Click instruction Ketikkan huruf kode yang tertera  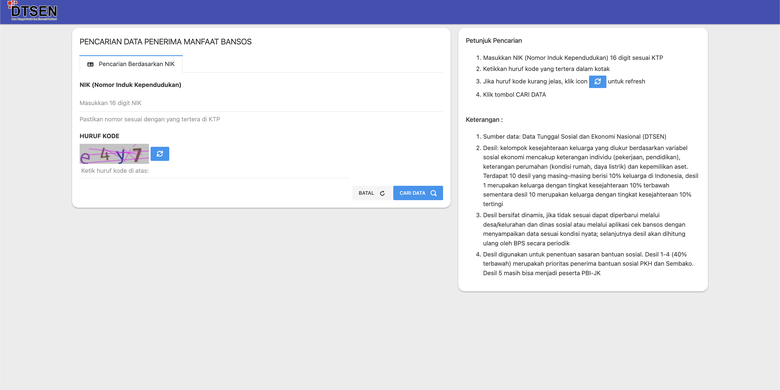point(546,69)
